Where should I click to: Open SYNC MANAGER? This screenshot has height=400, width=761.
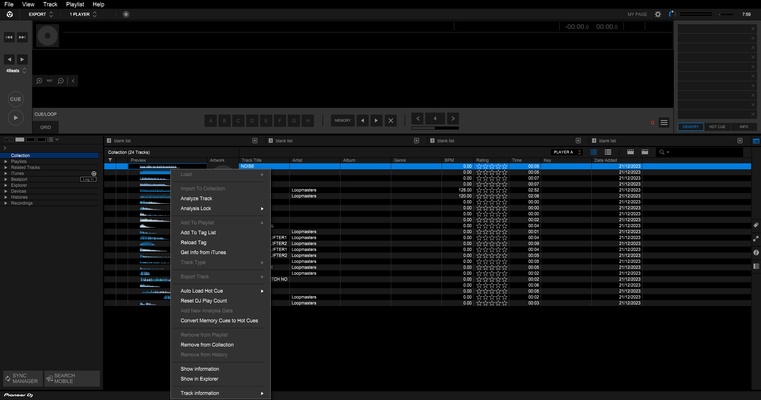[23, 379]
